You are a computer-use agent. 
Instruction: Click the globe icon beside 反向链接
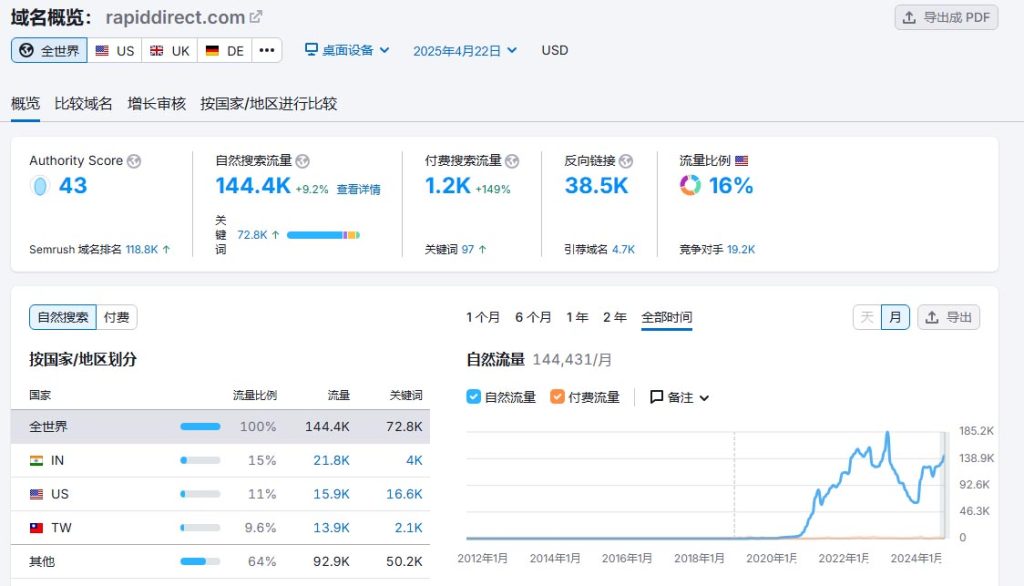[x=626, y=161]
